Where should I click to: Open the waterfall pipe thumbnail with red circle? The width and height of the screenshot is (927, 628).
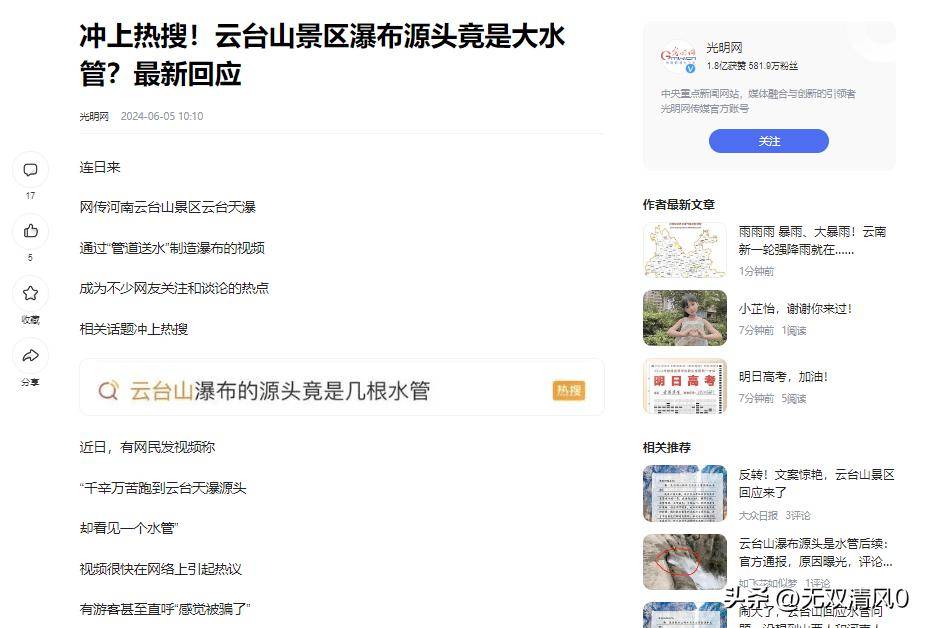(685, 562)
